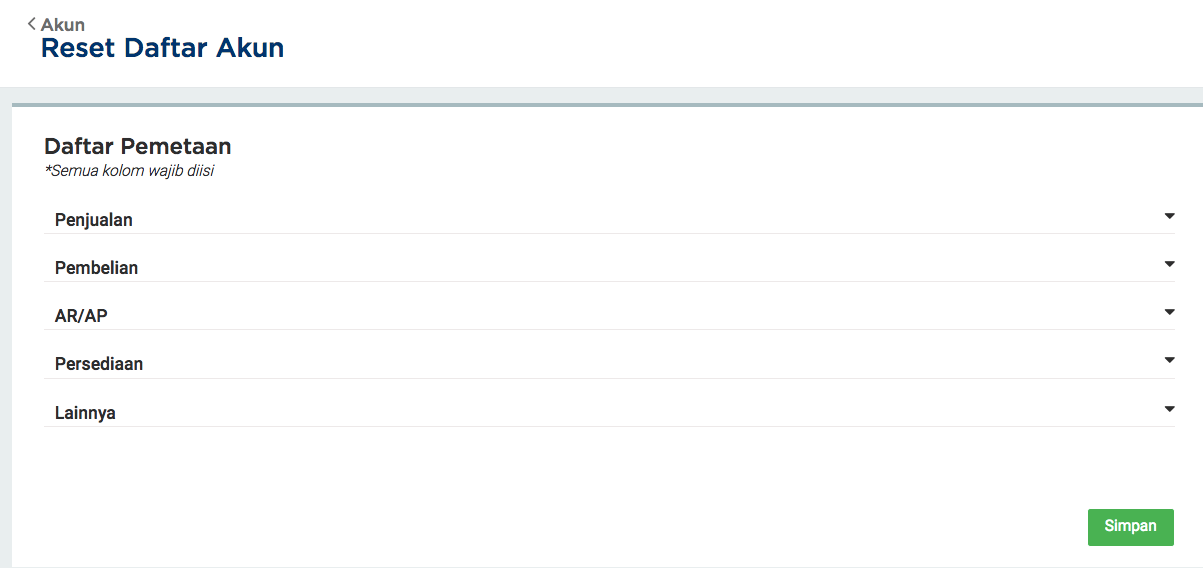Click the Semua kolom wajib diisi note

tap(130, 171)
